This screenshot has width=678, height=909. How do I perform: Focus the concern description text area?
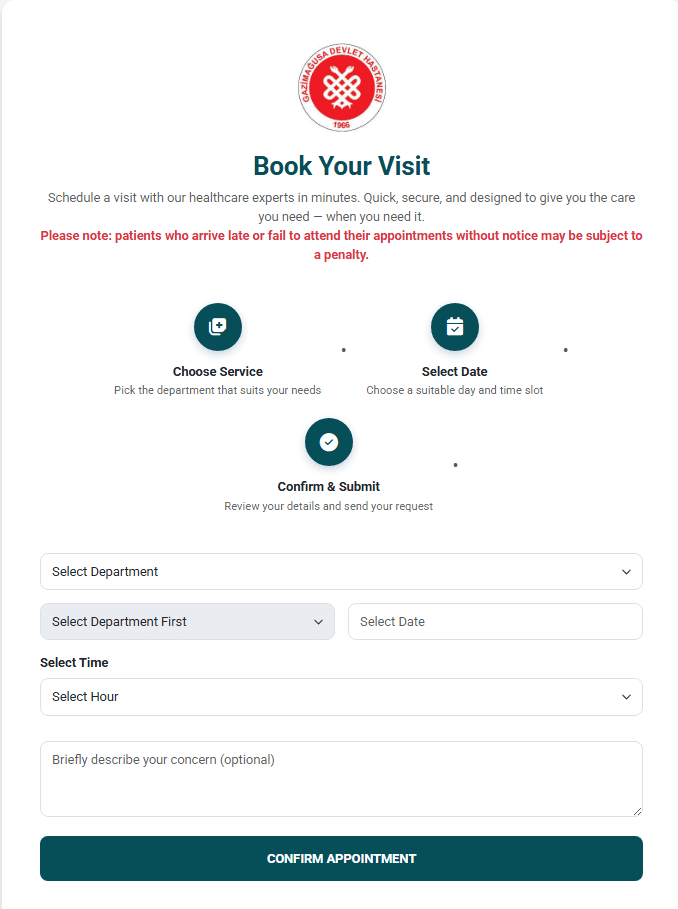(x=341, y=779)
